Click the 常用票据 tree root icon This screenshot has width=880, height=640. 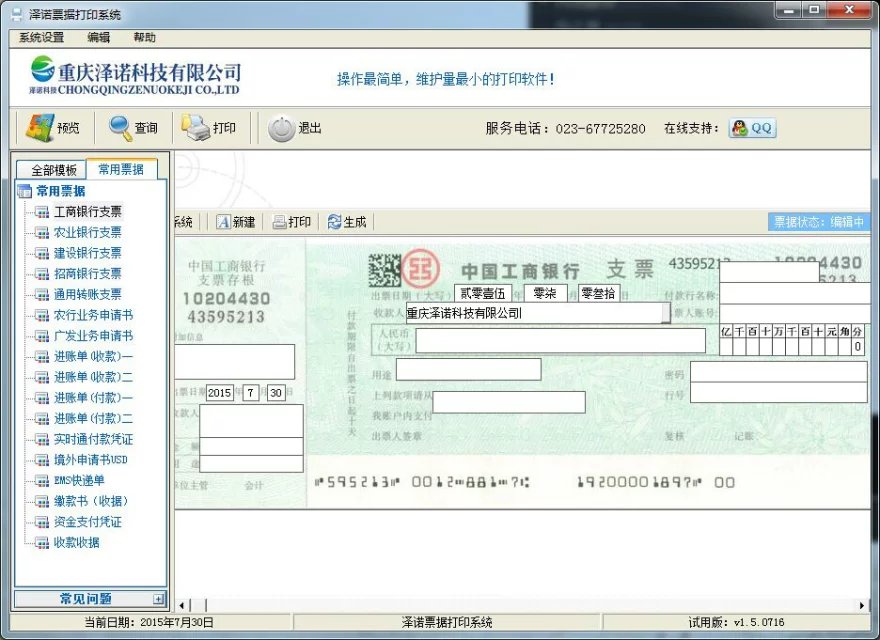(25, 191)
